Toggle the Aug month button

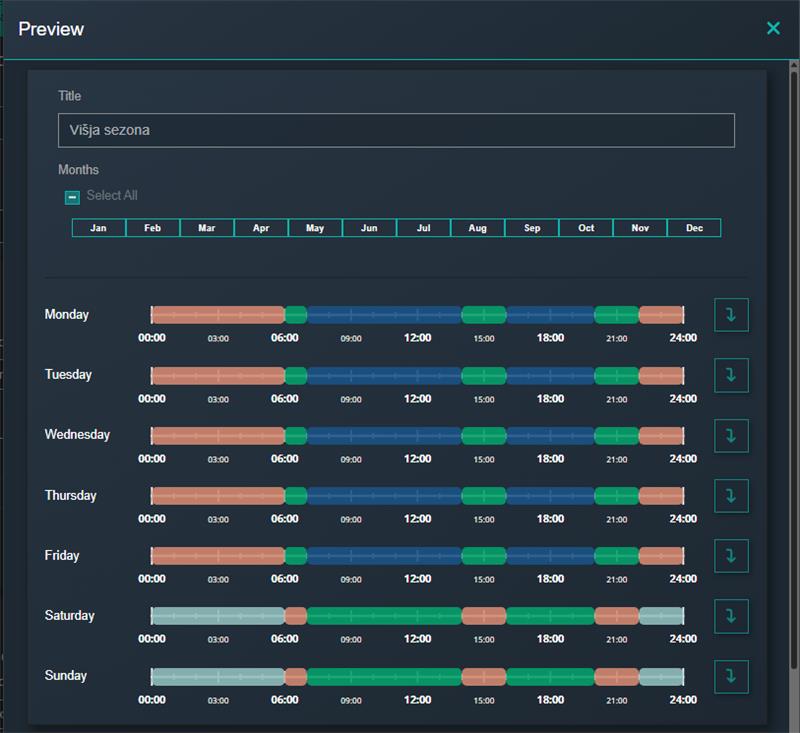click(x=478, y=228)
